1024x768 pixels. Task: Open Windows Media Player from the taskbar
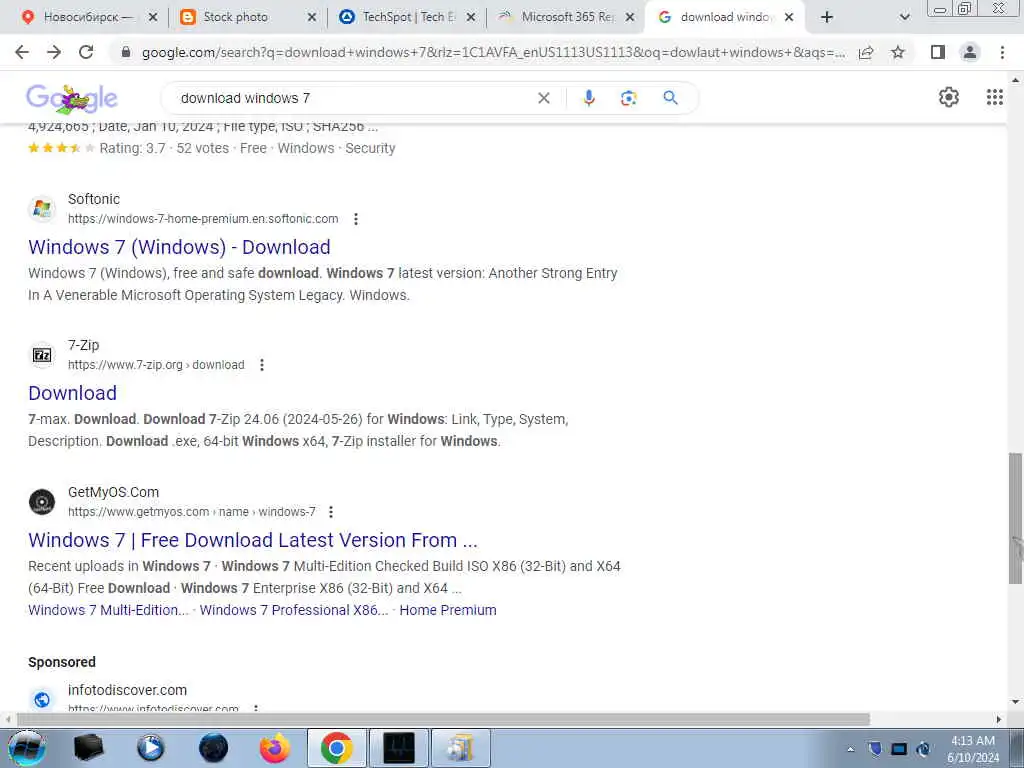pyautogui.click(x=150, y=748)
